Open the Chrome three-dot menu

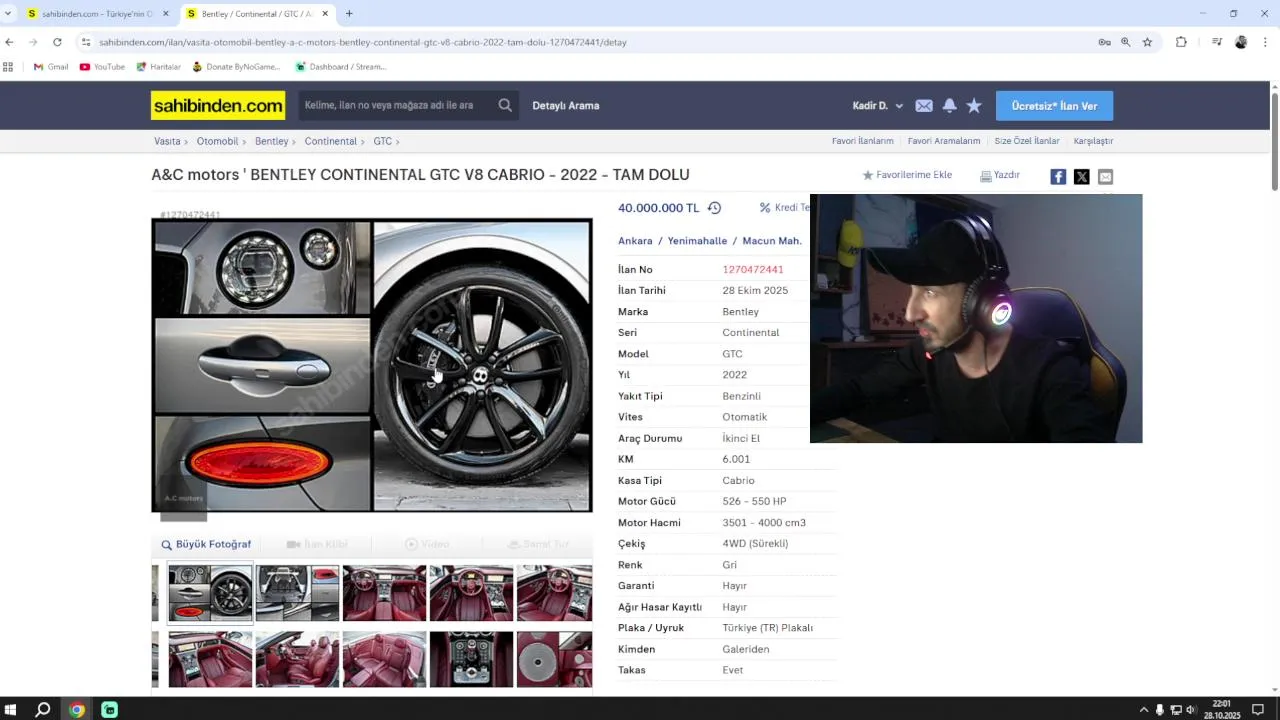point(1266,42)
